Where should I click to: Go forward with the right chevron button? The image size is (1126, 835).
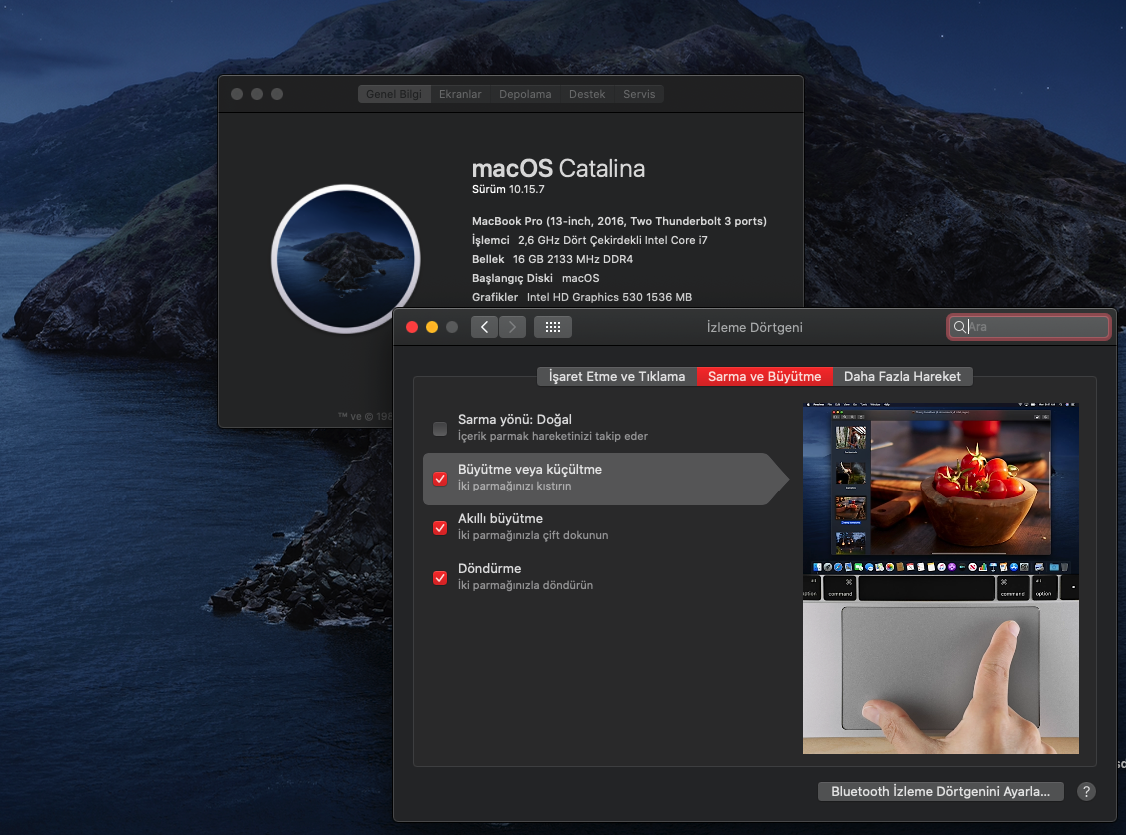tap(513, 327)
